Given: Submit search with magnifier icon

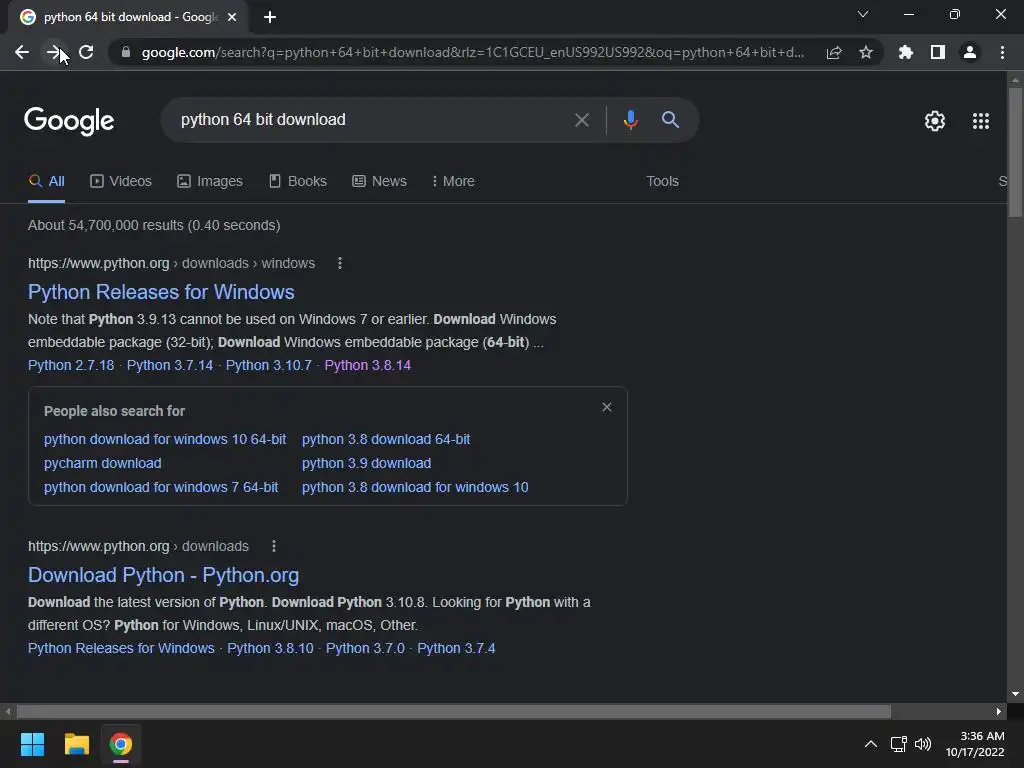Looking at the screenshot, I should pos(670,120).
